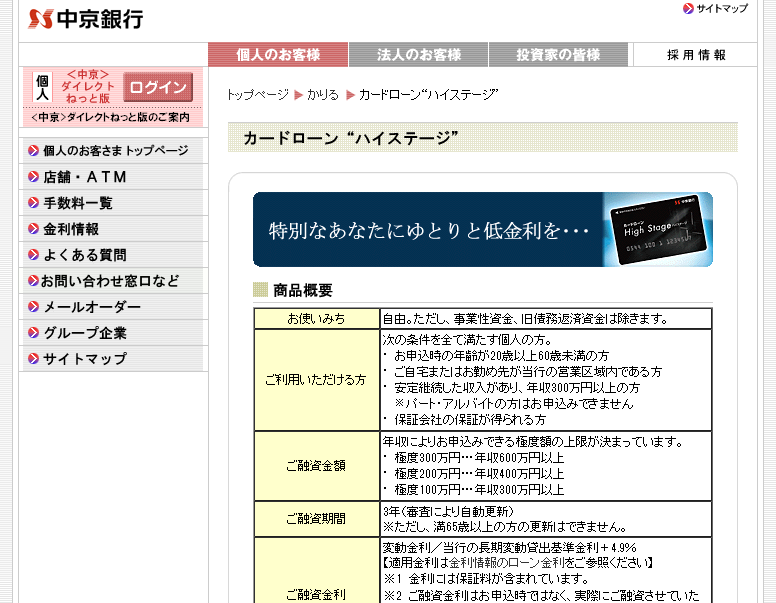Image resolution: width=776 pixels, height=603 pixels.
Task: Open サイトマップ item in sidebar menu
Action: 85,358
